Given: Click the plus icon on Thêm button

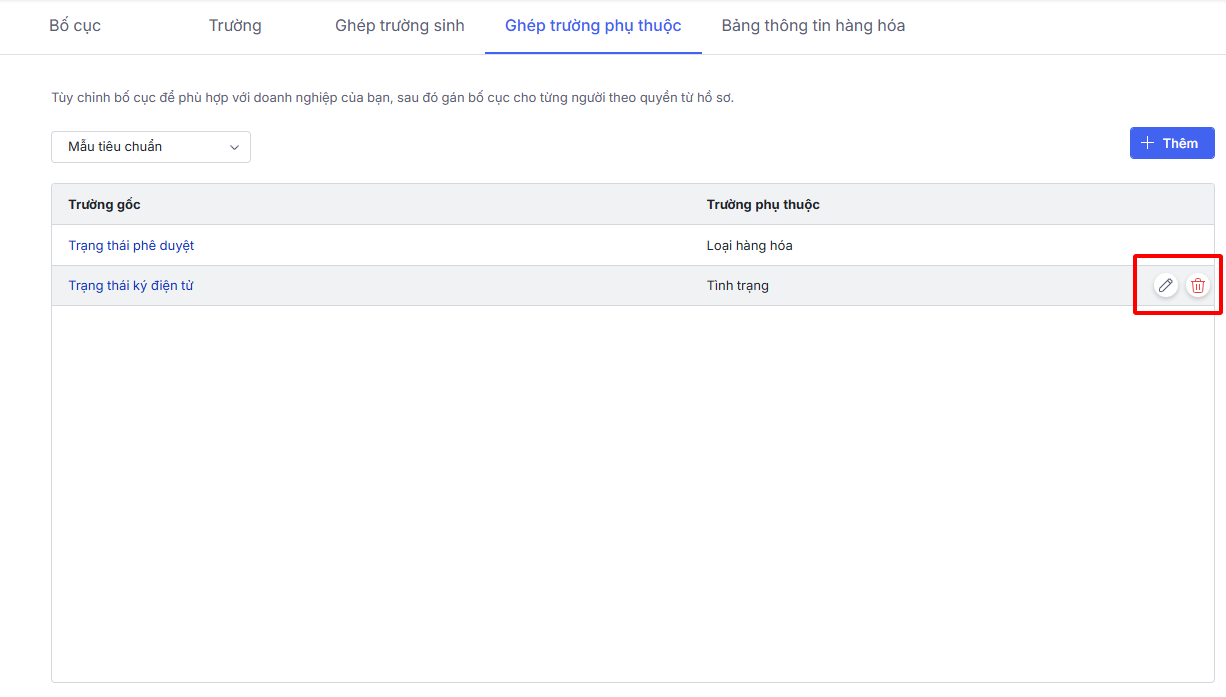Looking at the screenshot, I should click(x=1147, y=143).
